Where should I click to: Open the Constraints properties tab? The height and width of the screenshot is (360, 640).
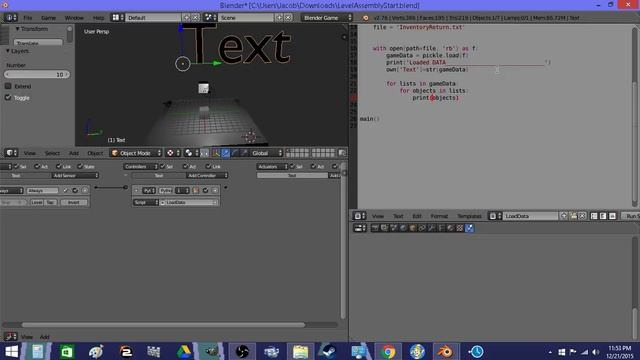pos(422,228)
